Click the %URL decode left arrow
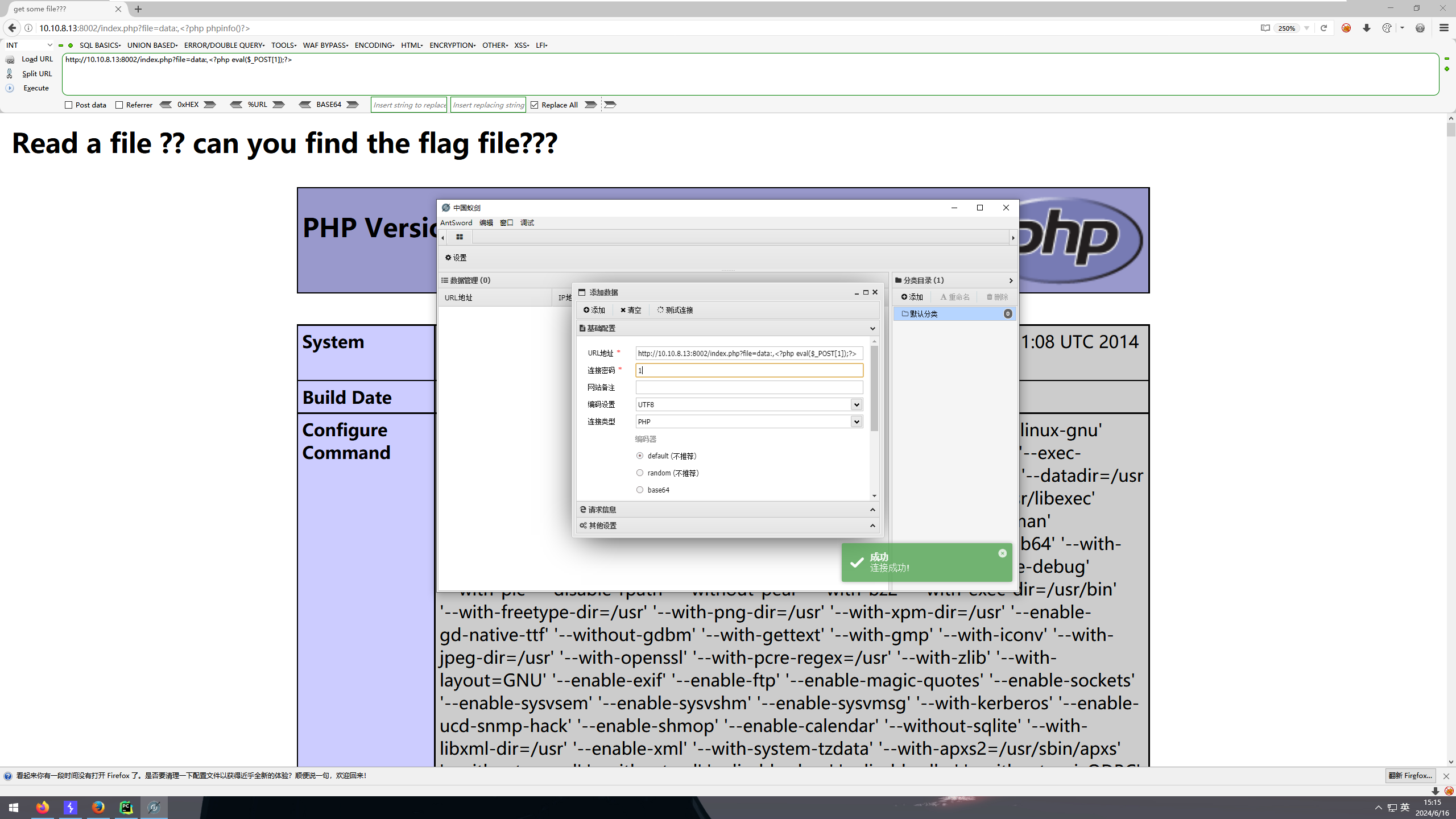 click(x=236, y=105)
